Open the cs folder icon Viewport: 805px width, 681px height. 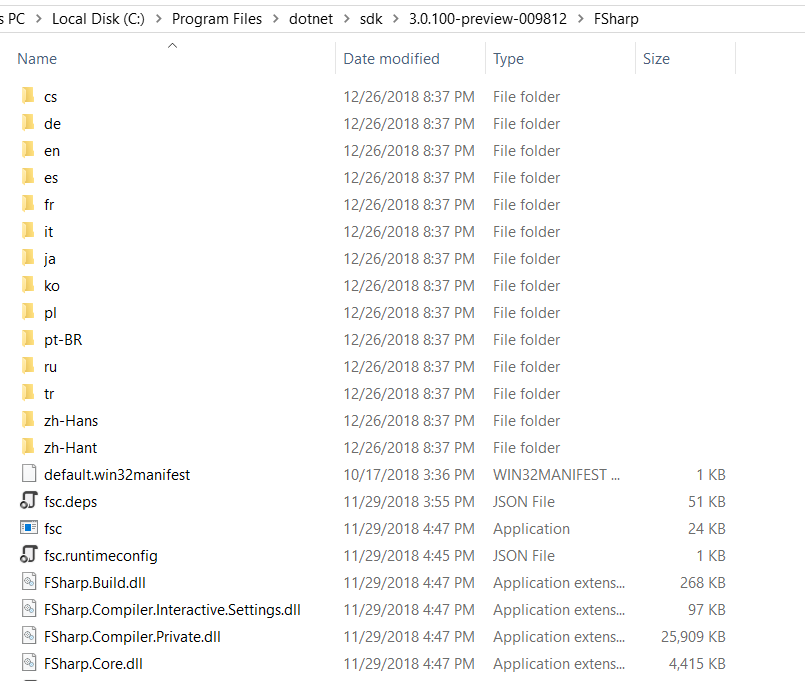29,96
